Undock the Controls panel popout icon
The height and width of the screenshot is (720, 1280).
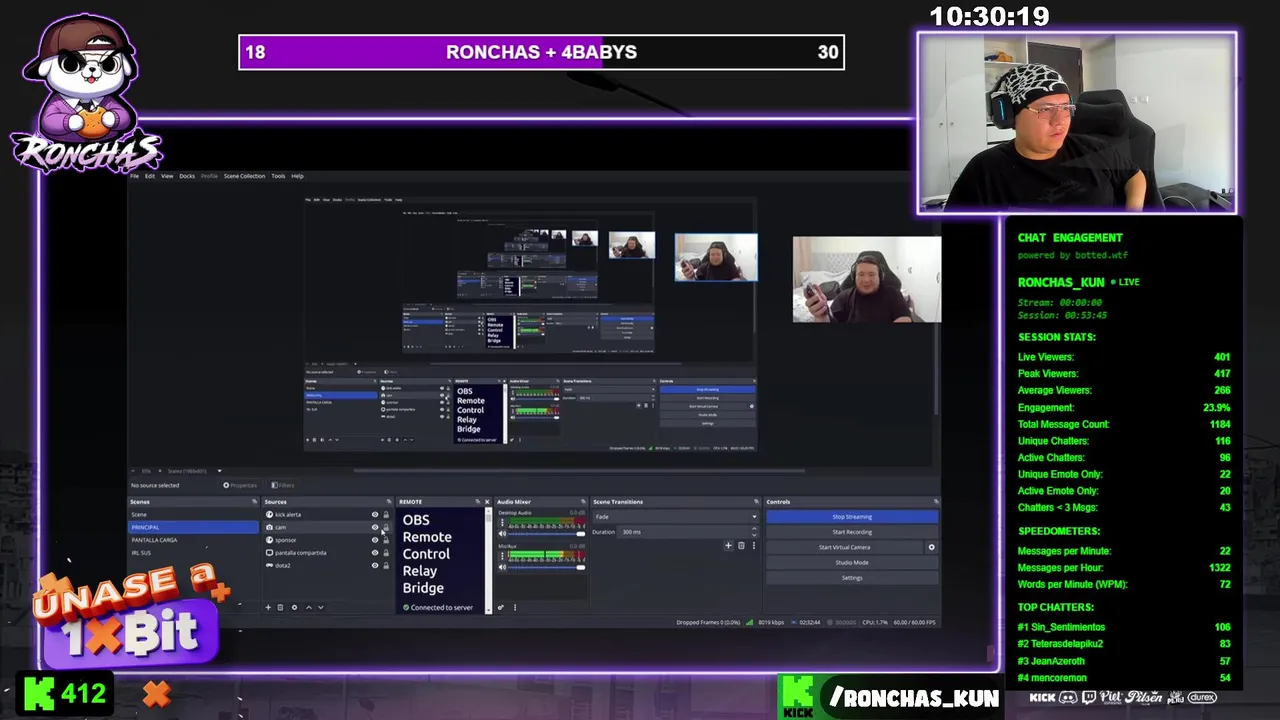tap(936, 502)
